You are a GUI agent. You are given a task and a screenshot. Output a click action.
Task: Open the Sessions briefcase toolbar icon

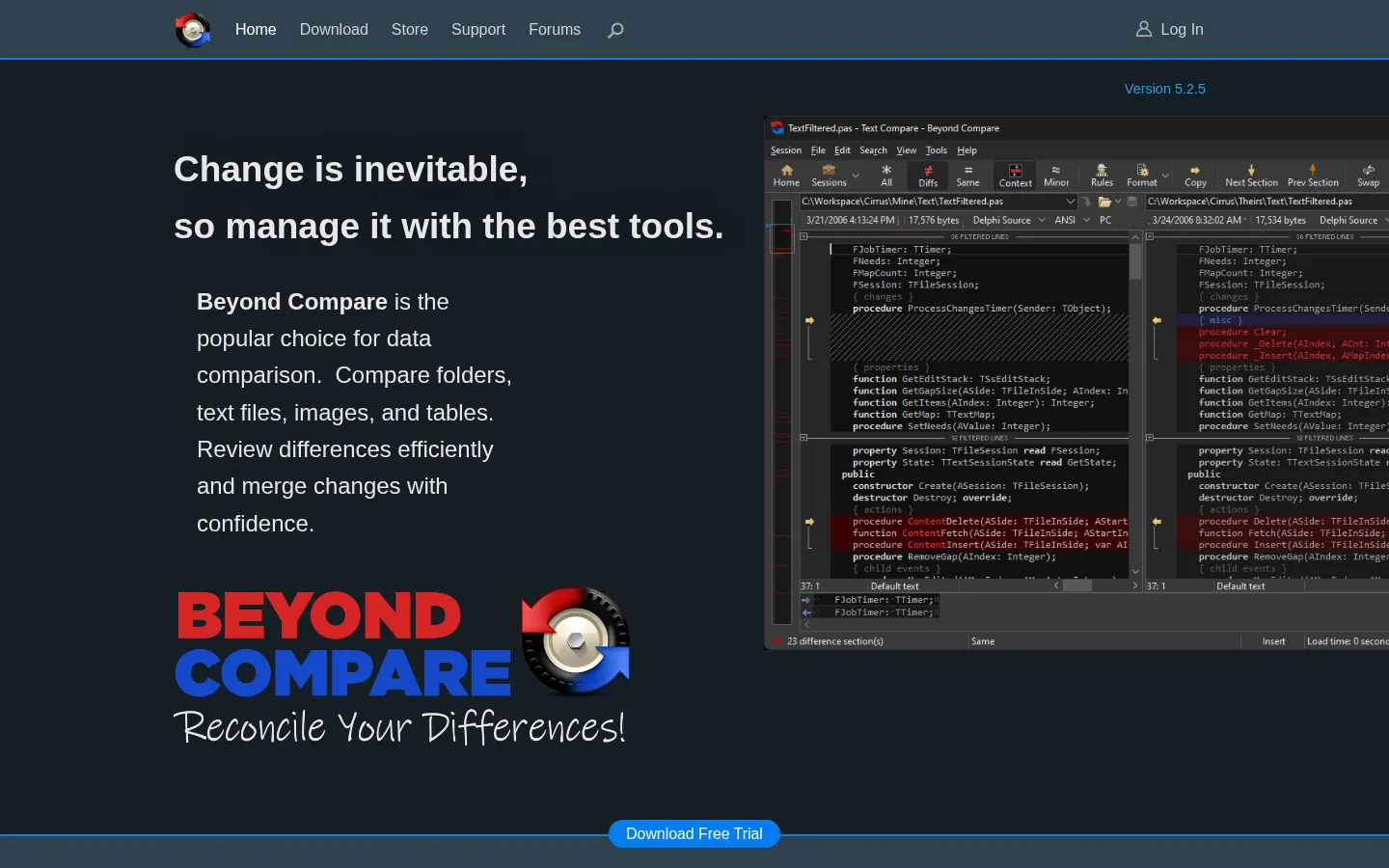click(x=829, y=176)
